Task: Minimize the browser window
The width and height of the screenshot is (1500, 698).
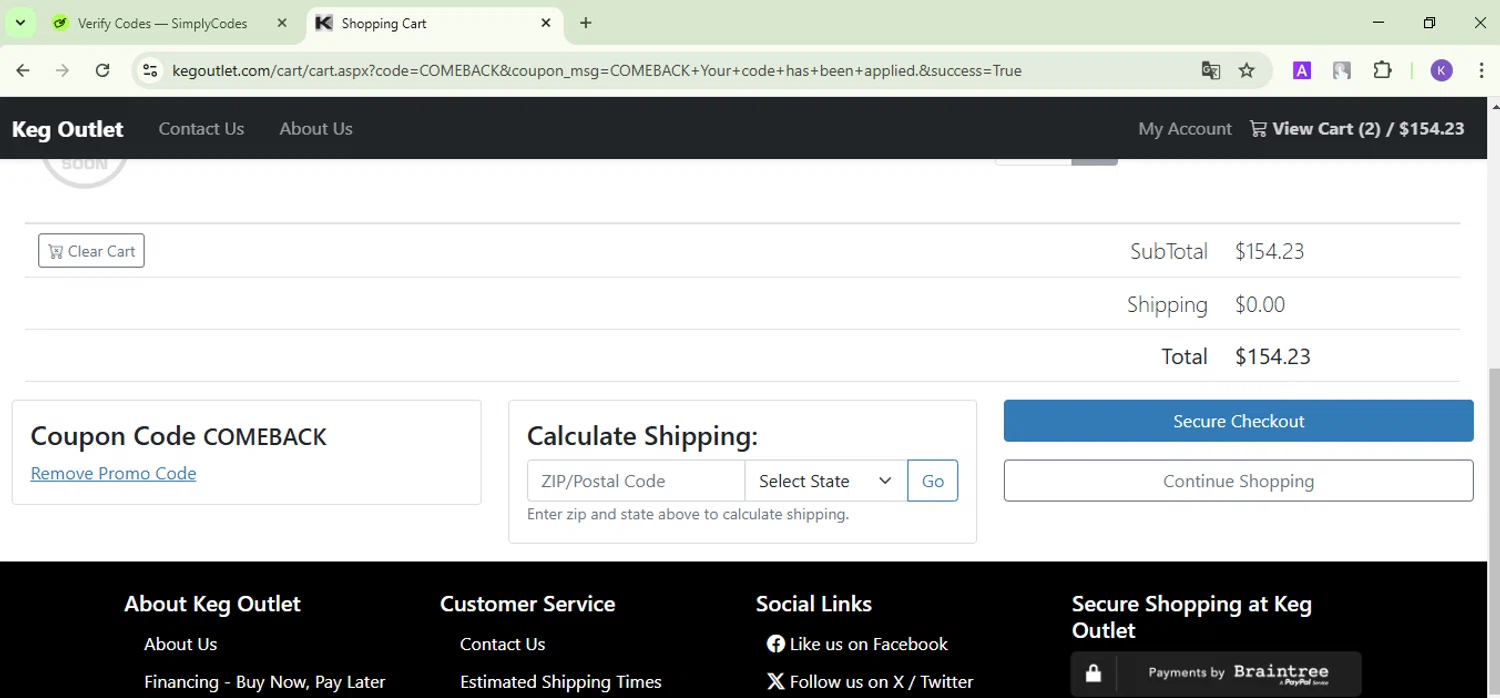Action: click(x=1379, y=23)
